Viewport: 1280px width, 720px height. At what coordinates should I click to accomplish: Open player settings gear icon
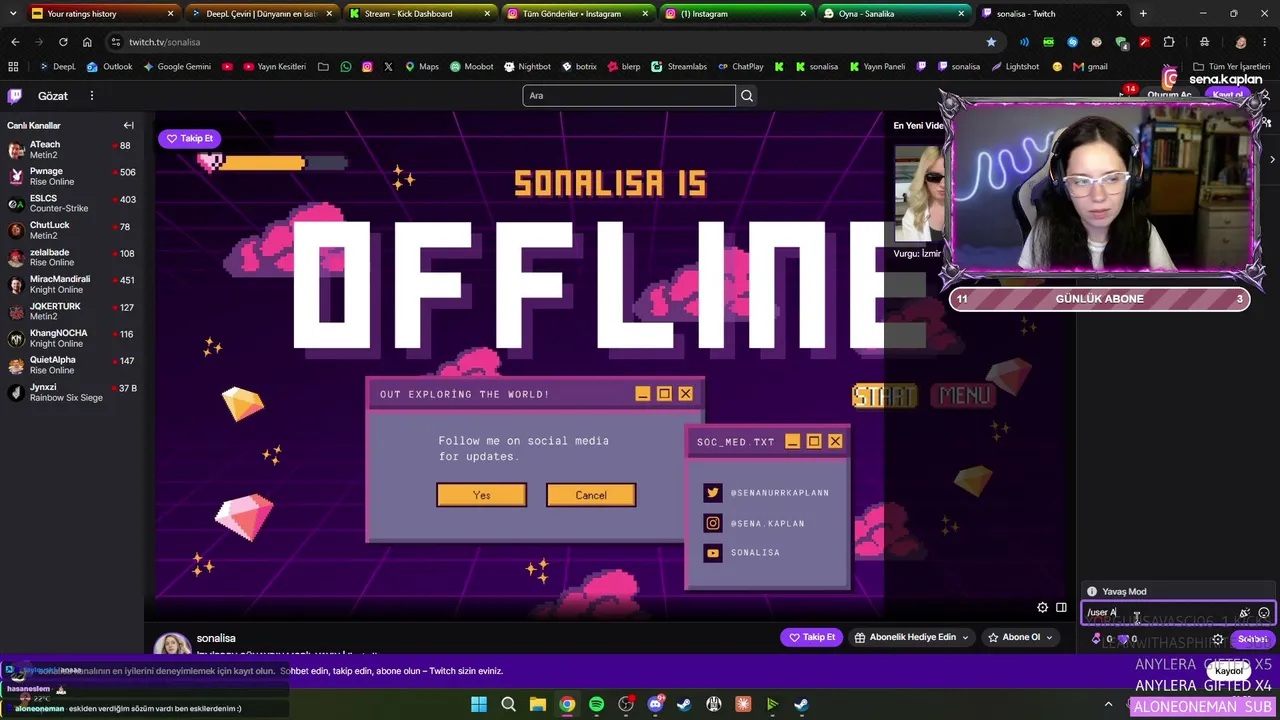pos(1042,607)
